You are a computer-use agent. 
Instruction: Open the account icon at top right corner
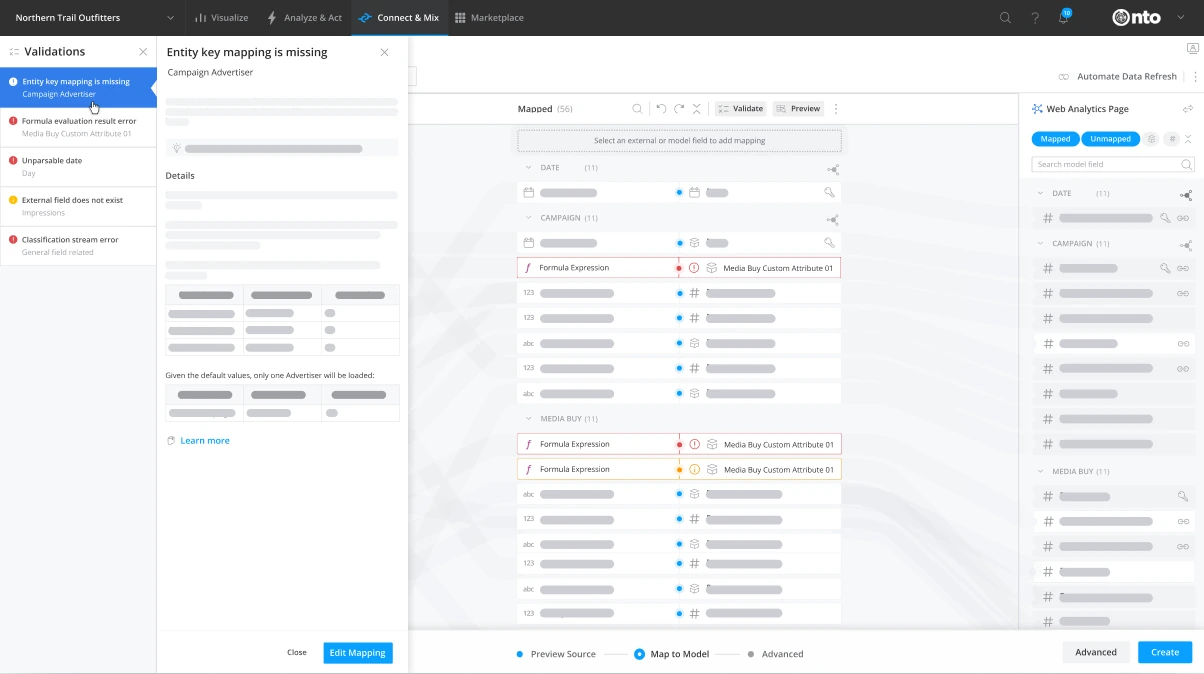tap(1193, 48)
